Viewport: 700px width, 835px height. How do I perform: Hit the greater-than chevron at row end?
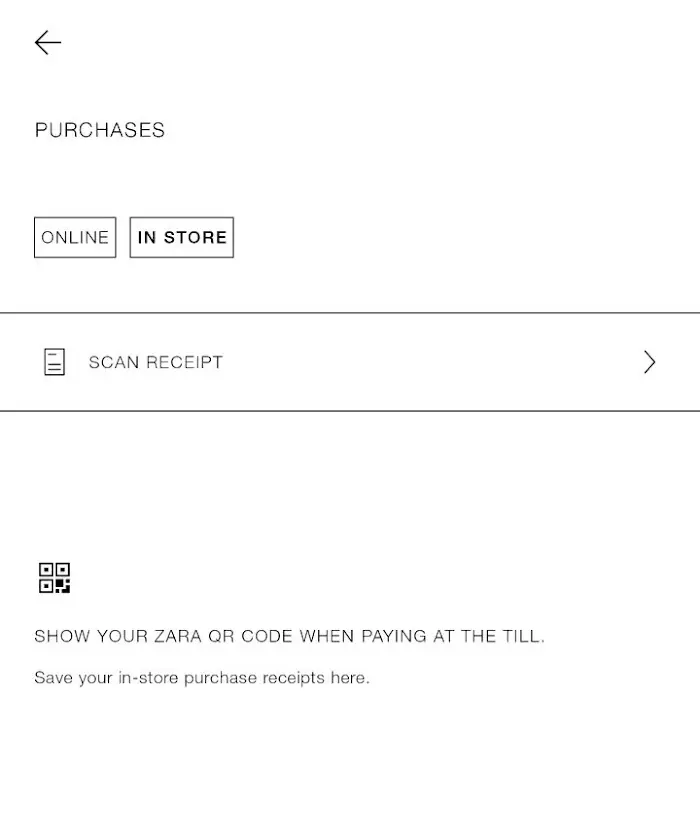650,362
